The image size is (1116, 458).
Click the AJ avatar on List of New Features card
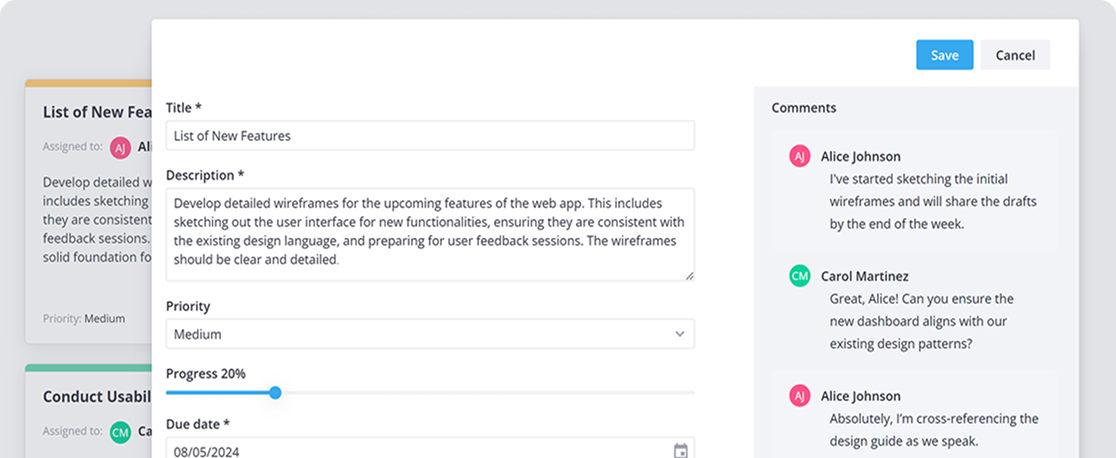tap(121, 147)
